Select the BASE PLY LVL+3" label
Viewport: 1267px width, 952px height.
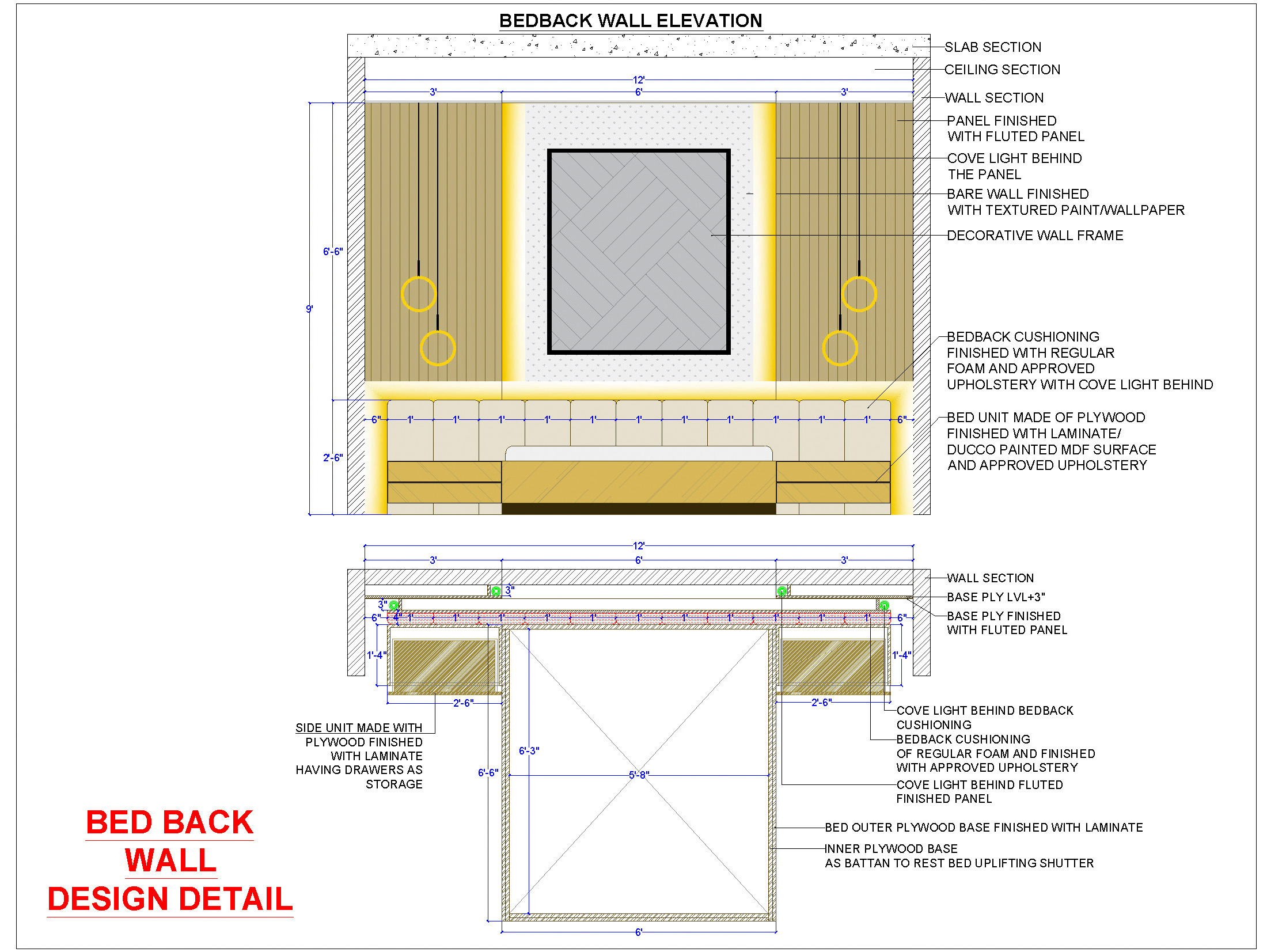pos(996,597)
